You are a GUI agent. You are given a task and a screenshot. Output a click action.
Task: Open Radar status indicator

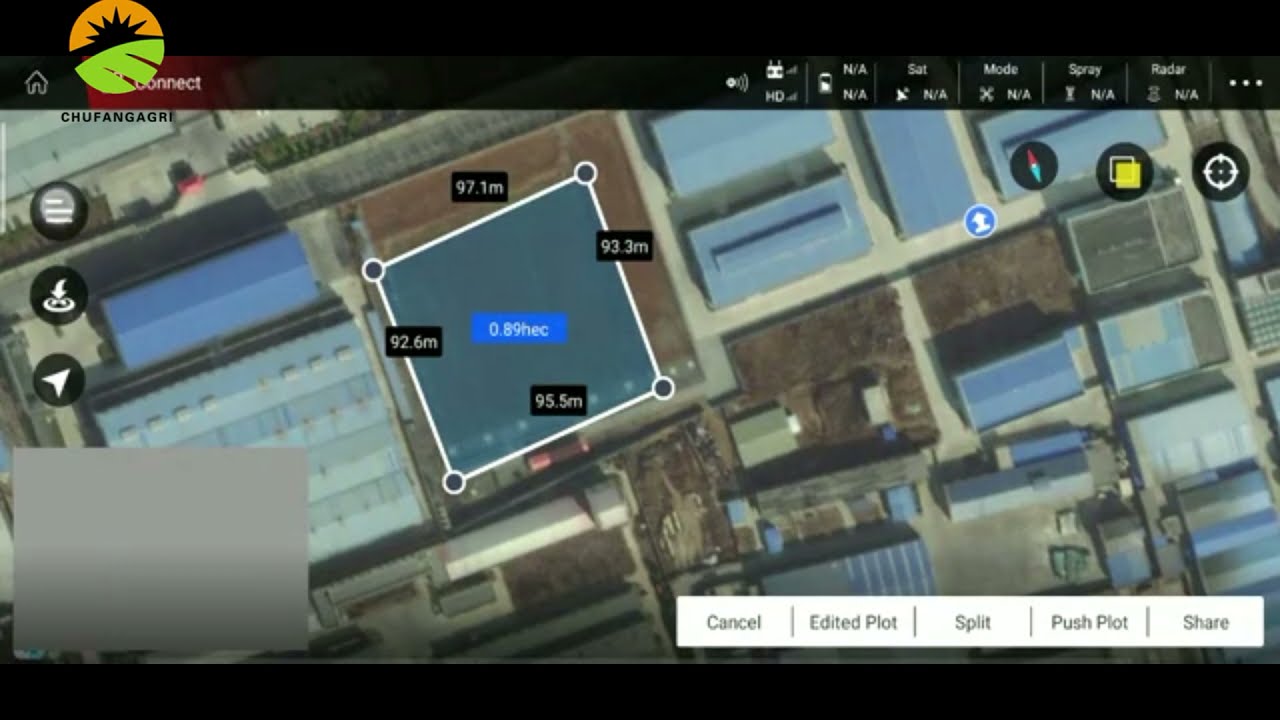click(x=1170, y=82)
